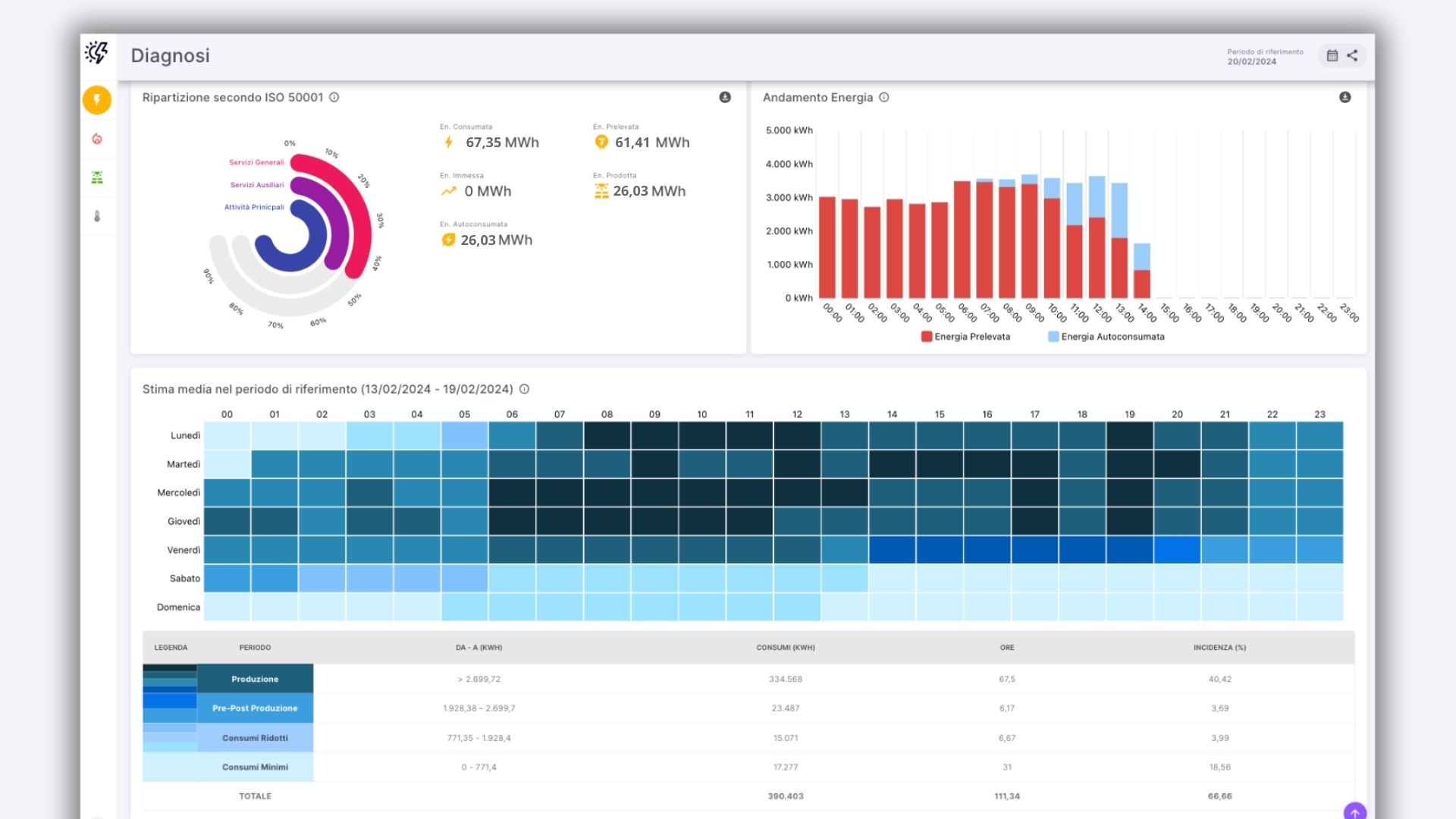Image resolution: width=1456 pixels, height=819 pixels.
Task: Select the 'Produzione' row in the legend table
Action: (x=255, y=679)
